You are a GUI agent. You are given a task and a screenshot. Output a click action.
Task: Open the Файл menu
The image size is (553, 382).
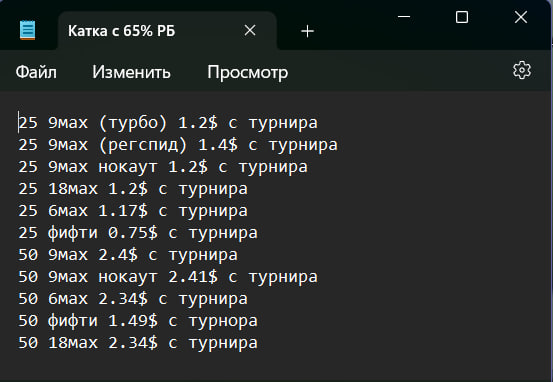36,72
